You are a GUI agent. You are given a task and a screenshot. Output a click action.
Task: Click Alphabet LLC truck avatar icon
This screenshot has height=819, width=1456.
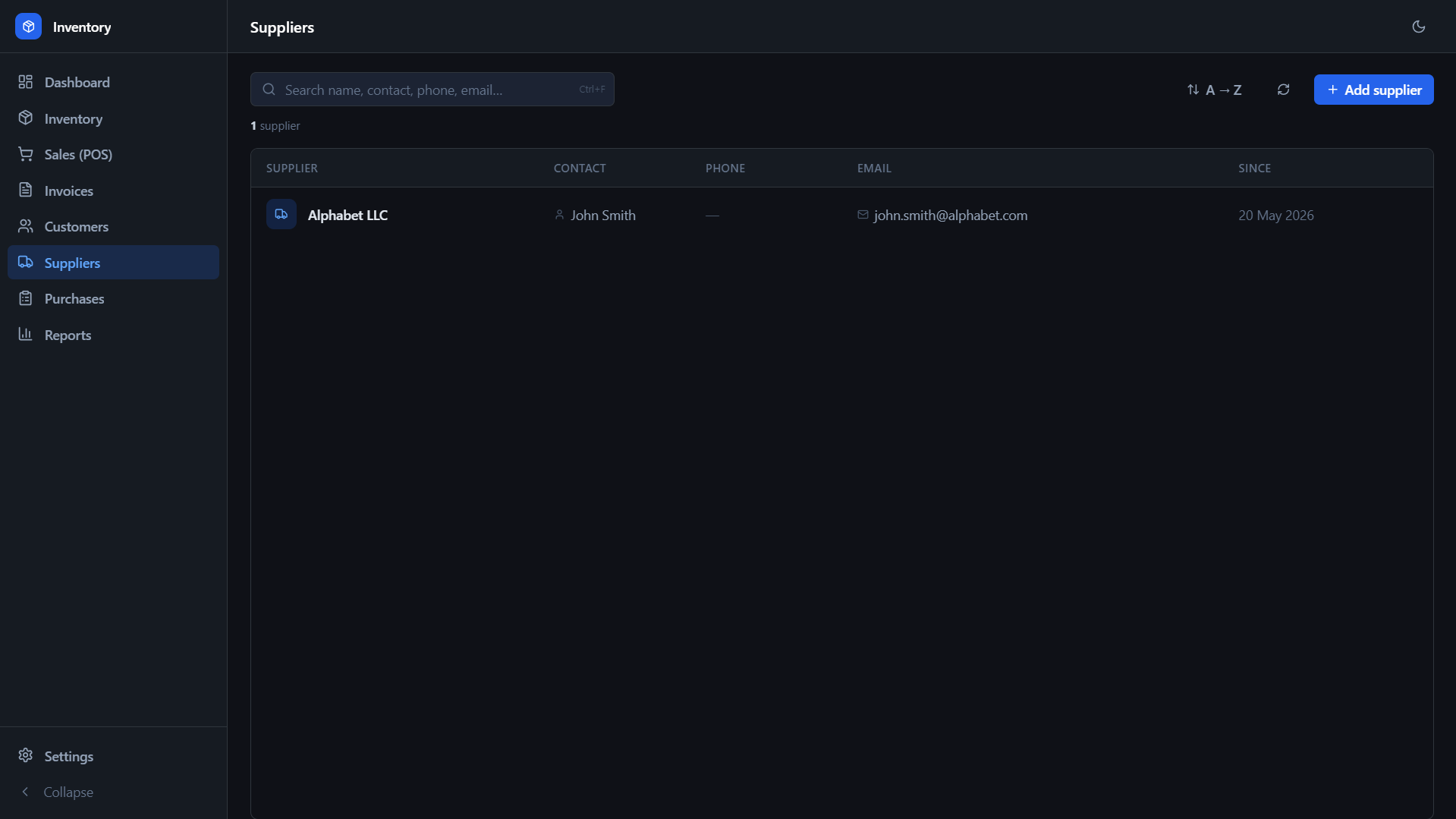click(x=281, y=214)
